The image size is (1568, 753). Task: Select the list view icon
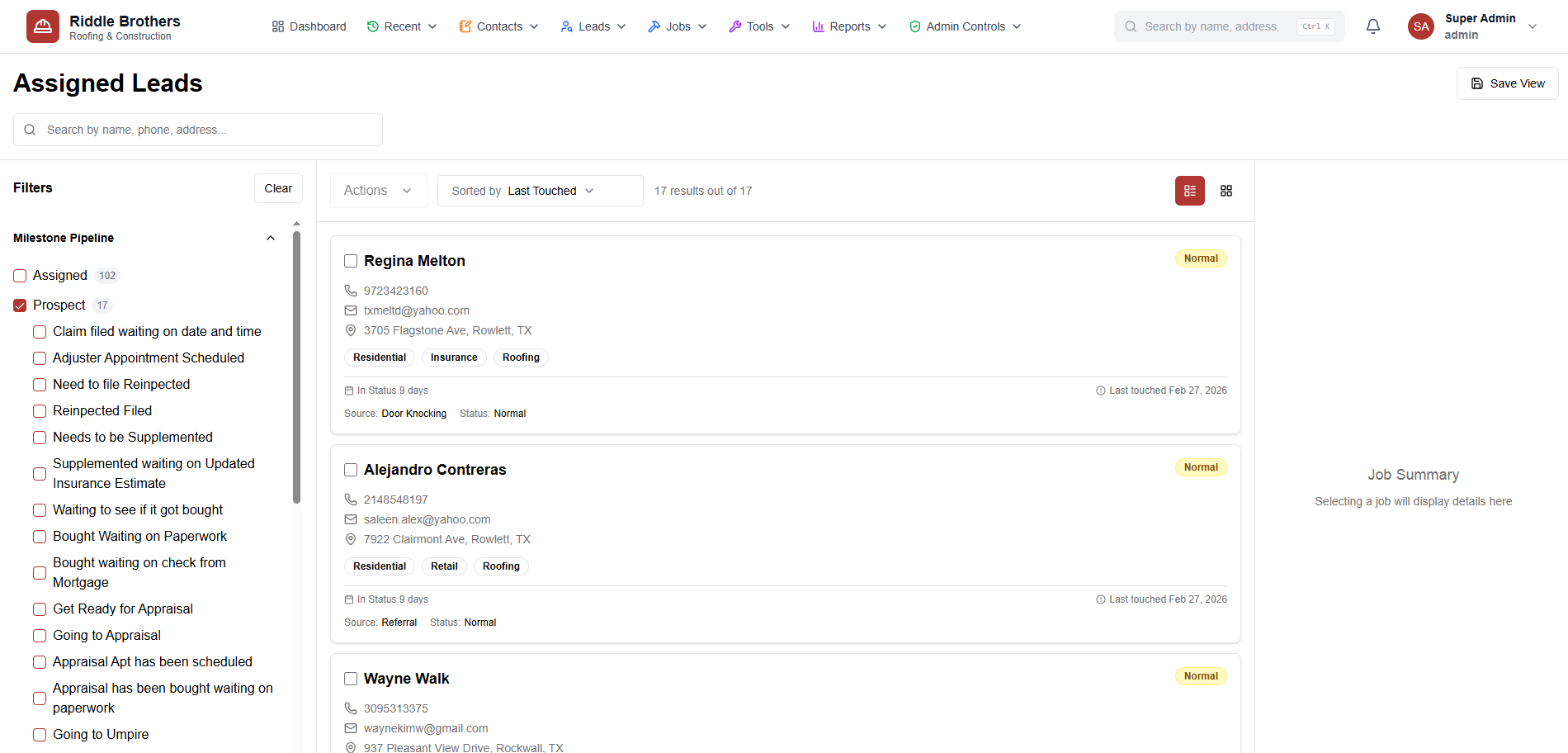click(x=1189, y=191)
